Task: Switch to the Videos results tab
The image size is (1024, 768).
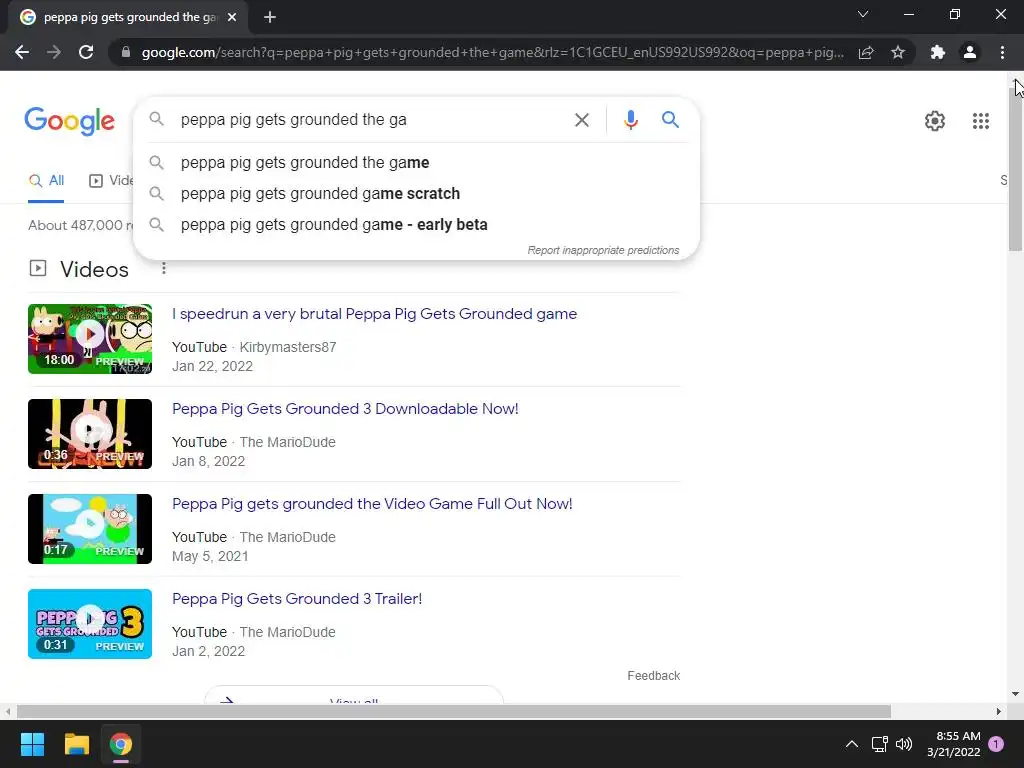Action: point(111,181)
